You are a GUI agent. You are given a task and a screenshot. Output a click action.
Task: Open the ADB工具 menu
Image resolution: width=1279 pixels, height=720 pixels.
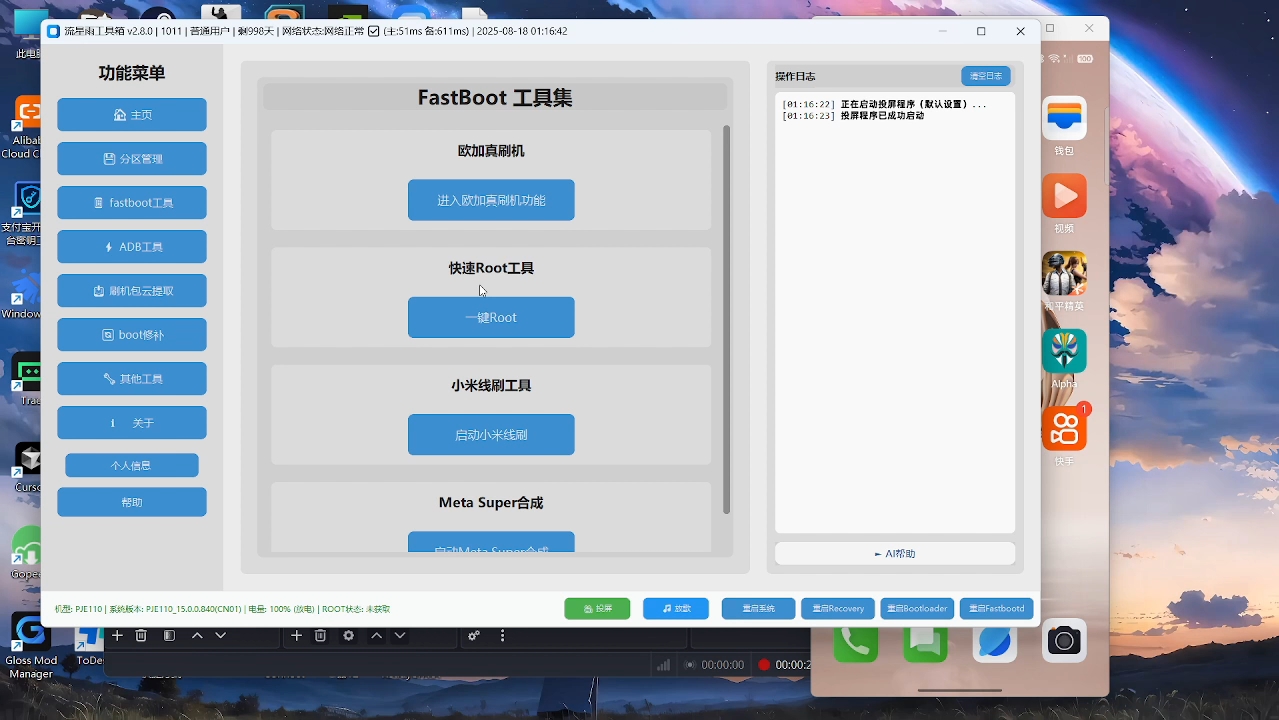click(132, 247)
